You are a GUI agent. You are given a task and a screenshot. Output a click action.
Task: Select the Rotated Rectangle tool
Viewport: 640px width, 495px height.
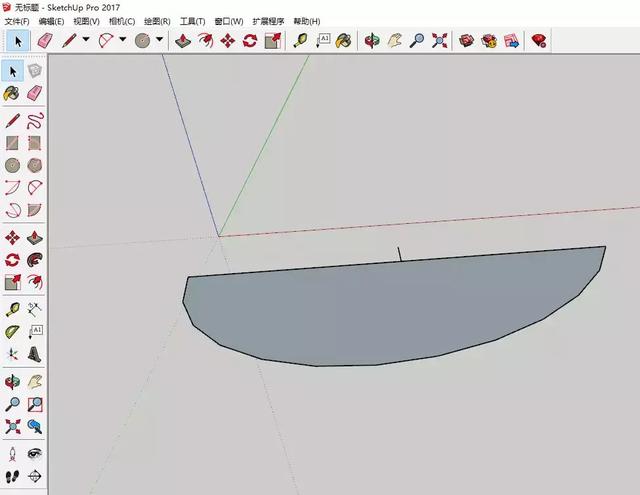[x=35, y=143]
